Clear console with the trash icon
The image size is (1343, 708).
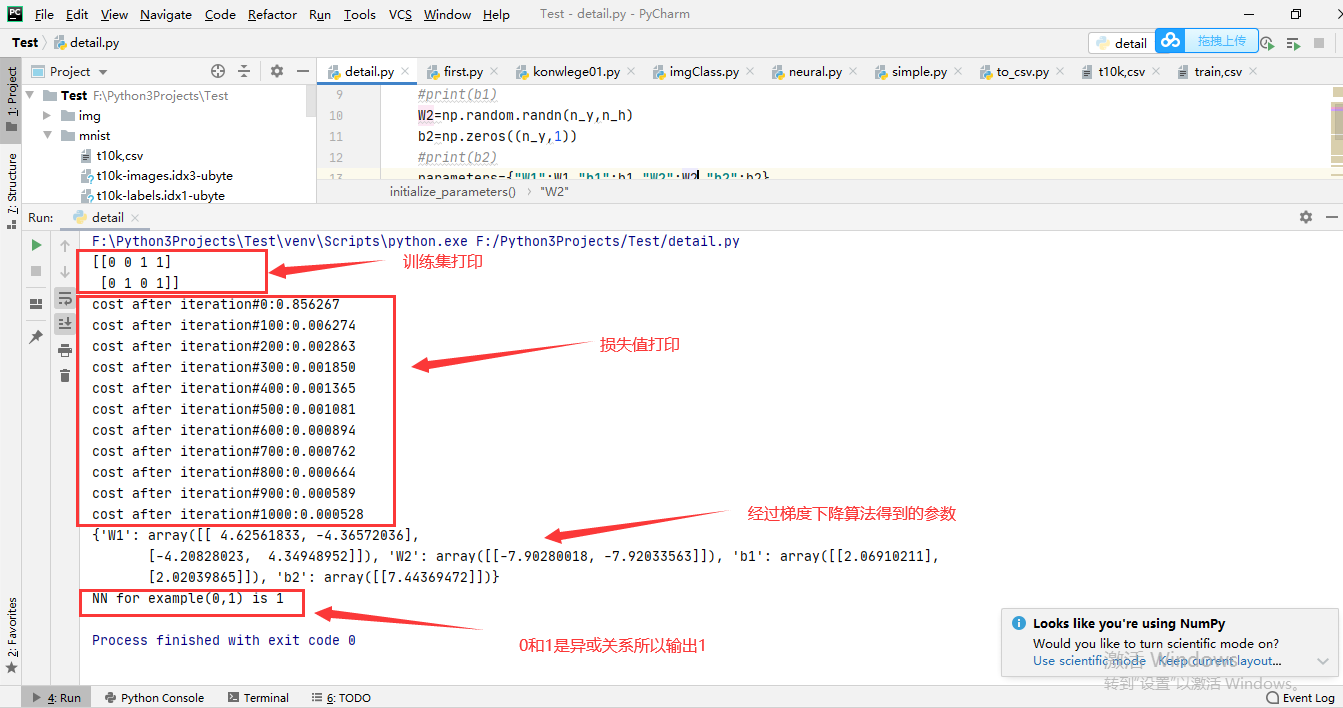[65, 375]
